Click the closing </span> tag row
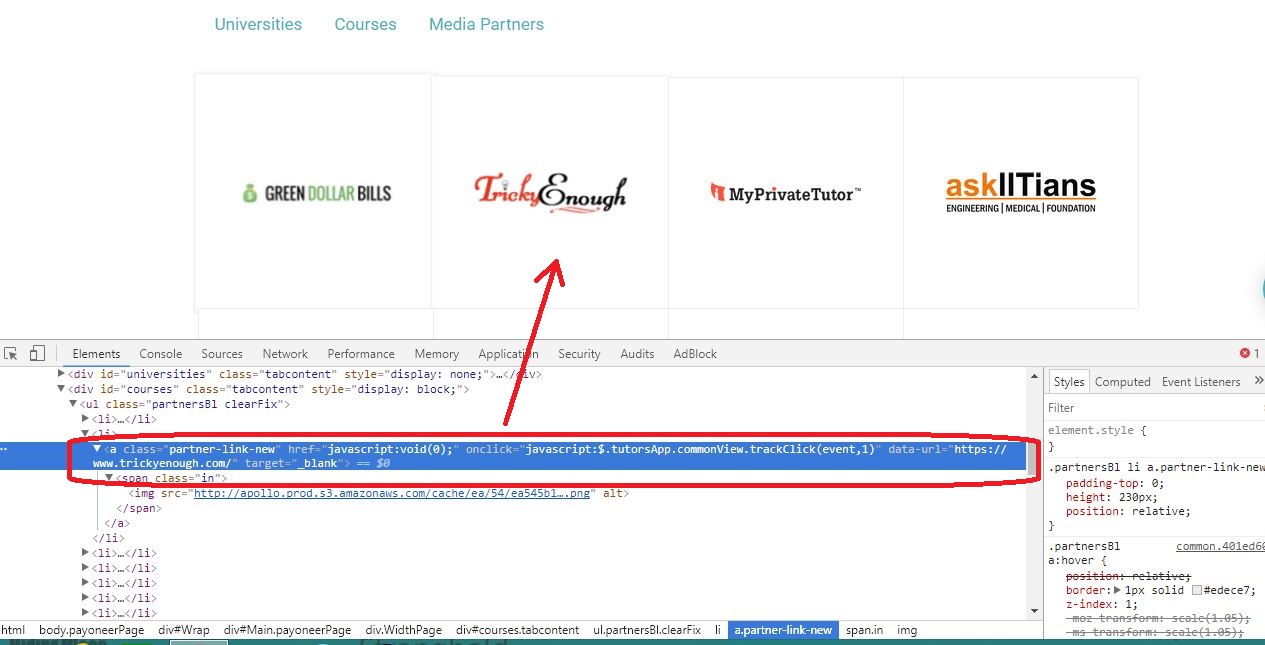The image size is (1265, 645). [139, 508]
